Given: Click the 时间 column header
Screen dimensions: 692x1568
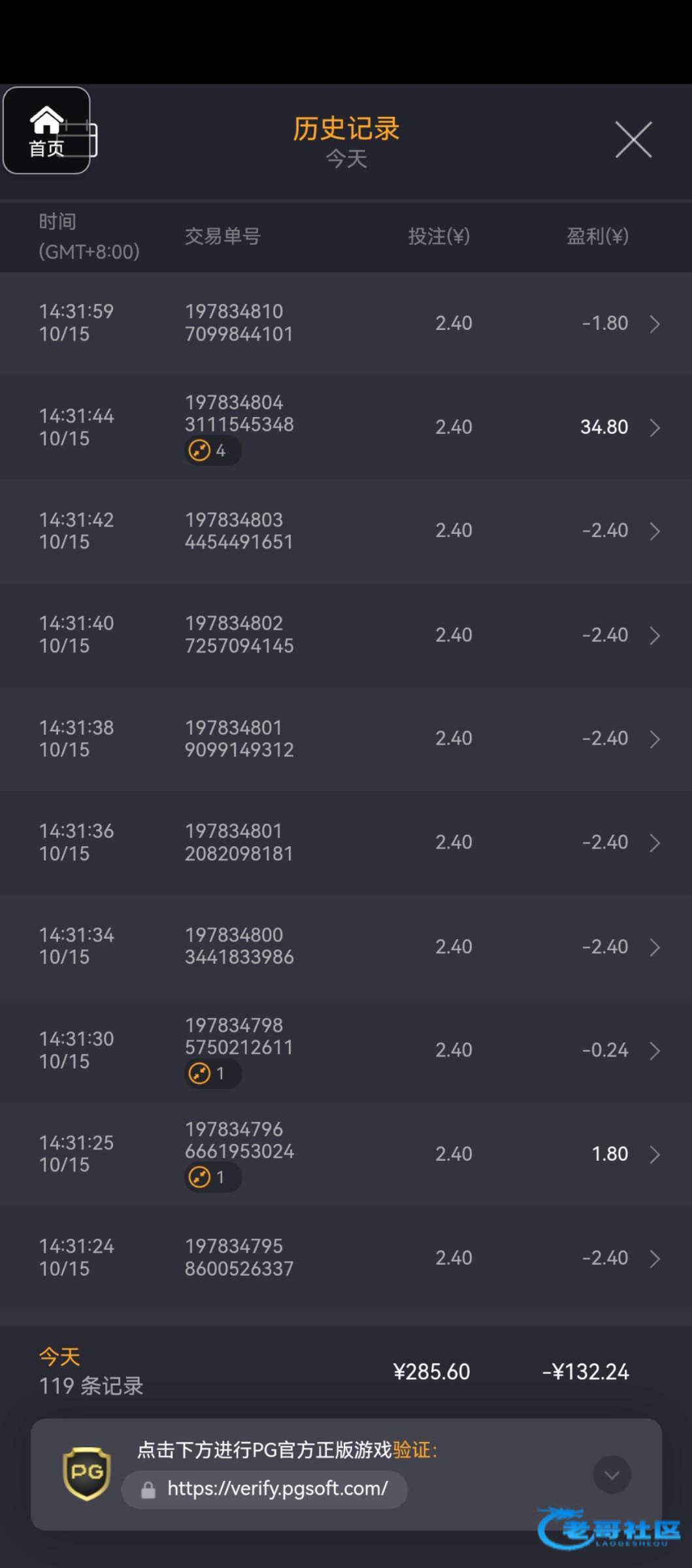Looking at the screenshot, I should point(58,222).
